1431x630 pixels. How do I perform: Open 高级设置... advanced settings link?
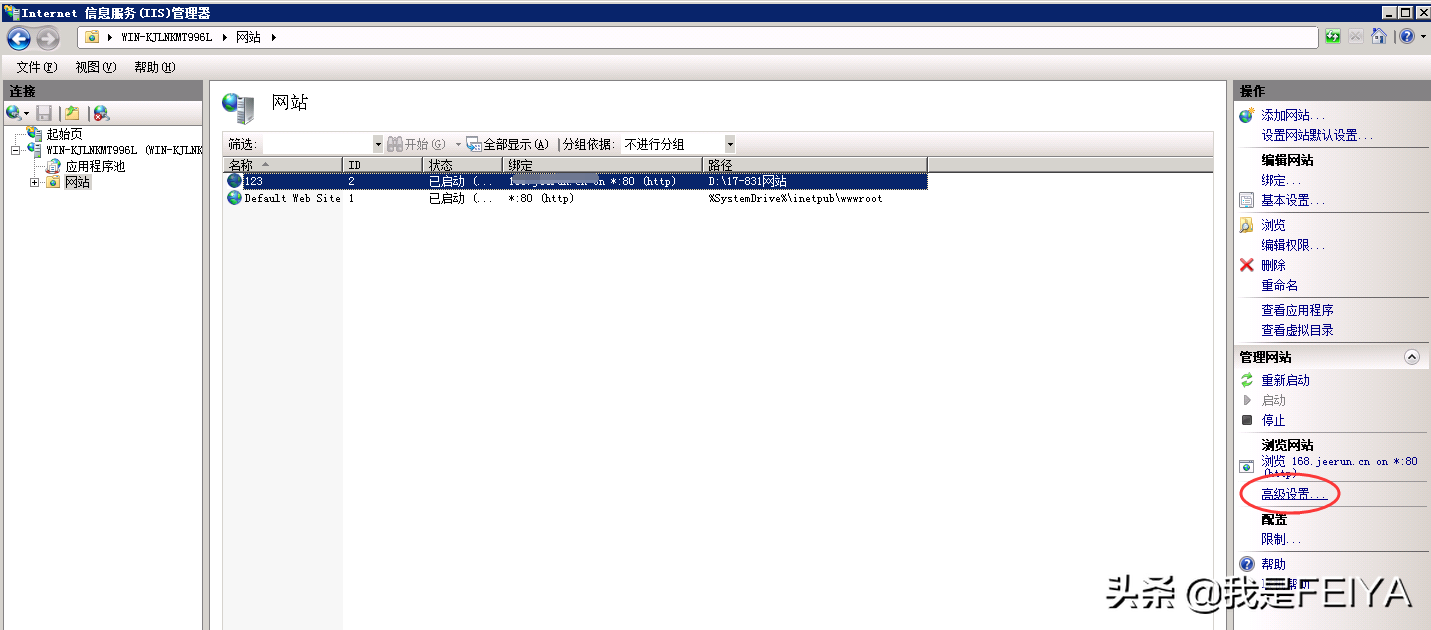(x=1293, y=494)
